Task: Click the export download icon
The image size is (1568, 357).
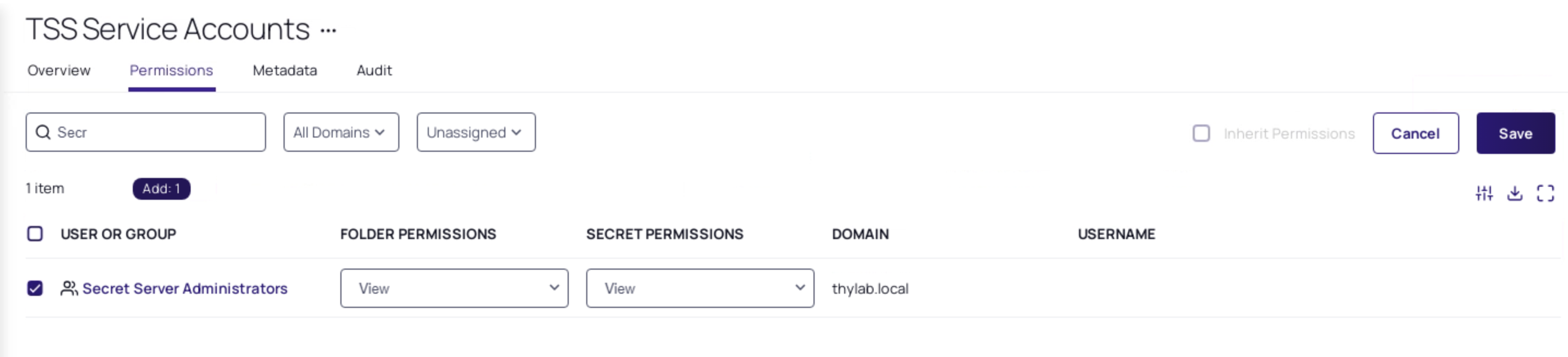Action: [x=1514, y=193]
